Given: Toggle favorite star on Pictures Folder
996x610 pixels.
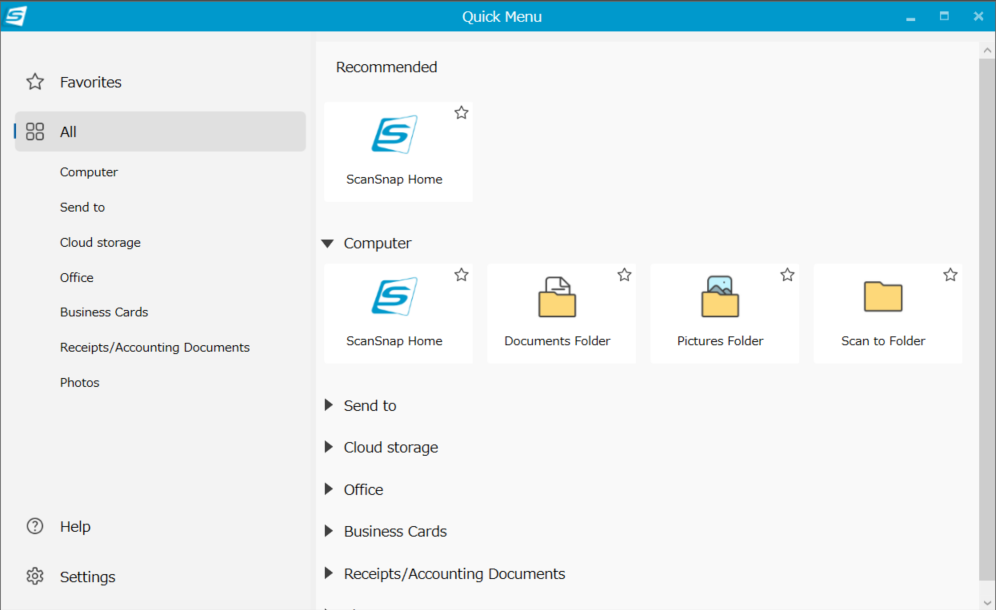Looking at the screenshot, I should coord(787,275).
